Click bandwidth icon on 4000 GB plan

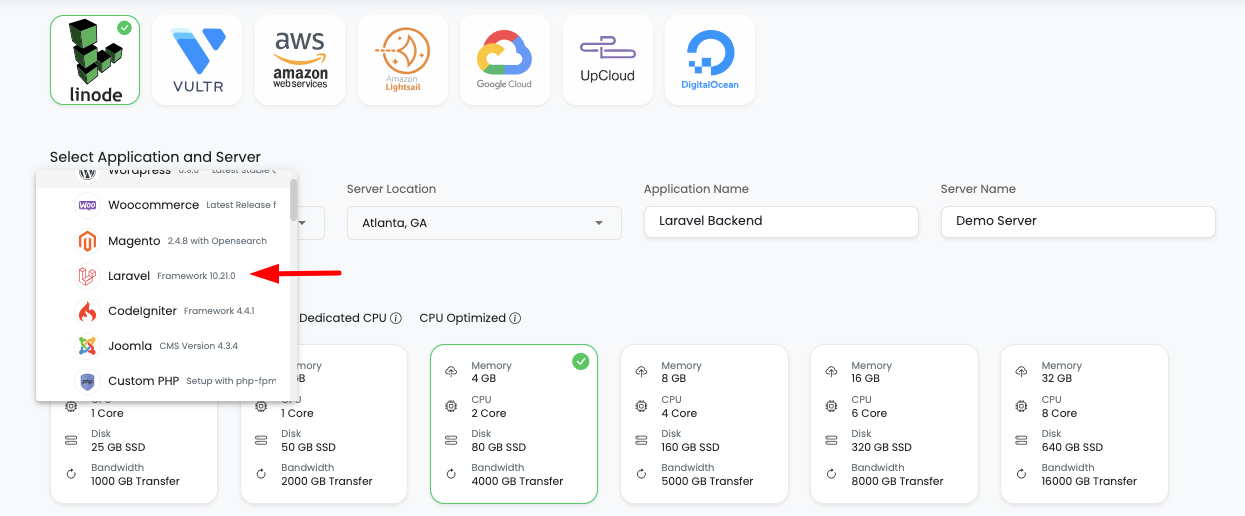451,474
